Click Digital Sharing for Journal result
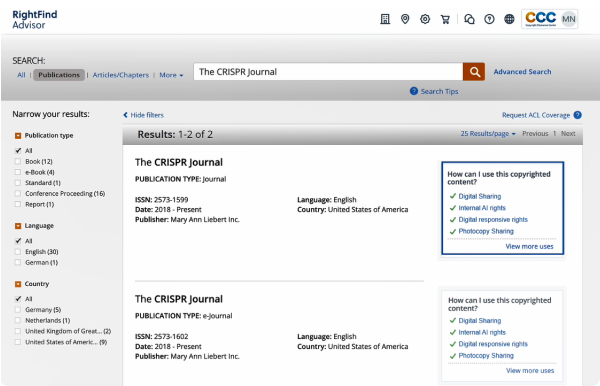The width and height of the screenshot is (600, 386). tap(479, 196)
